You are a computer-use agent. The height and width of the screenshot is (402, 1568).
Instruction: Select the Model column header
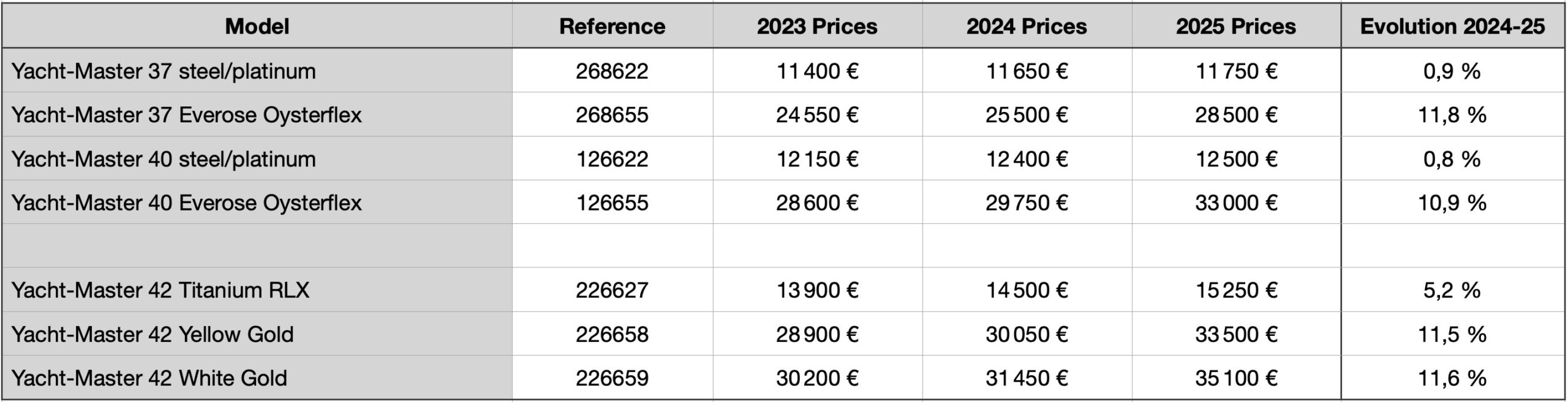click(257, 26)
